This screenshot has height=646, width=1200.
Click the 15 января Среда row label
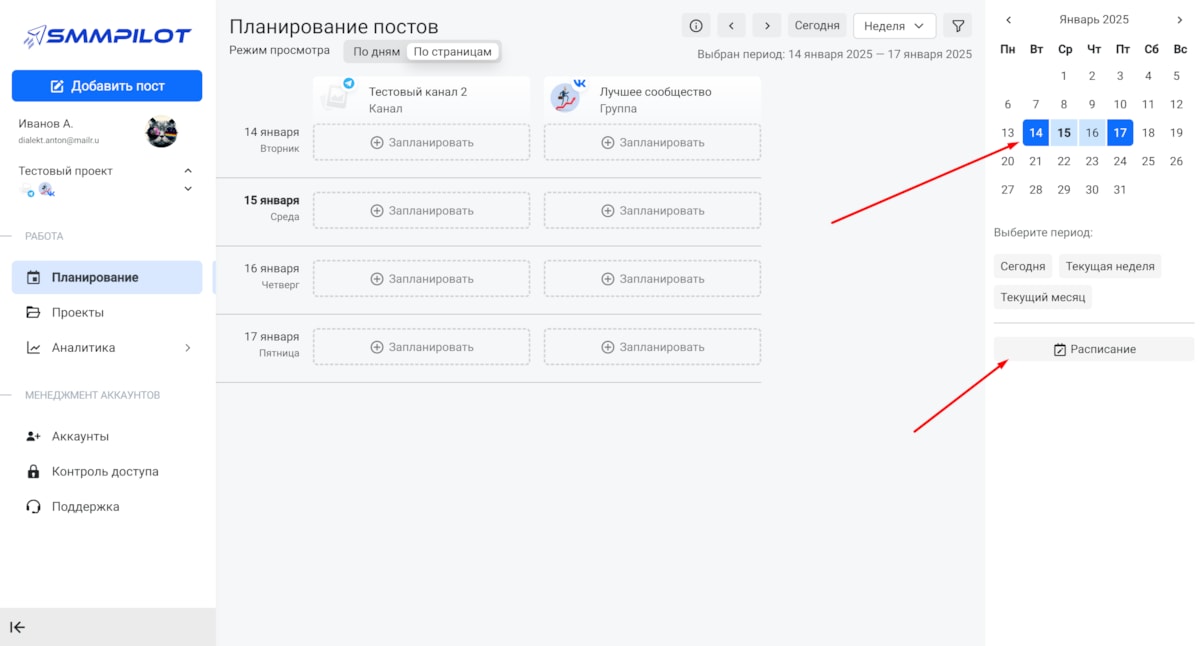point(272,207)
